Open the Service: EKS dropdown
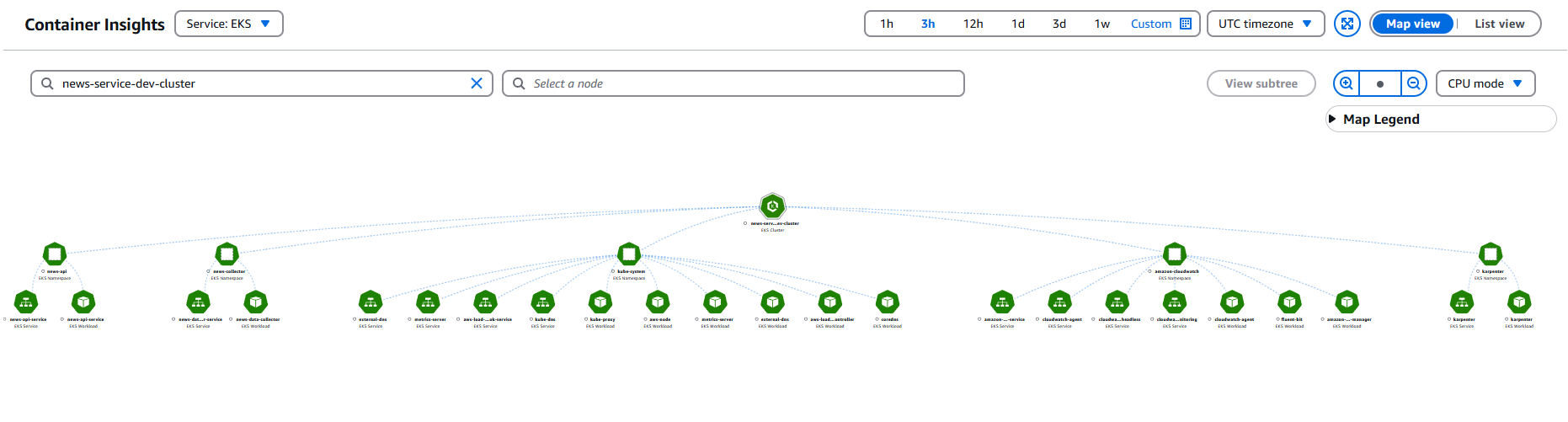Screen dimensions: 1568x422 [229, 24]
